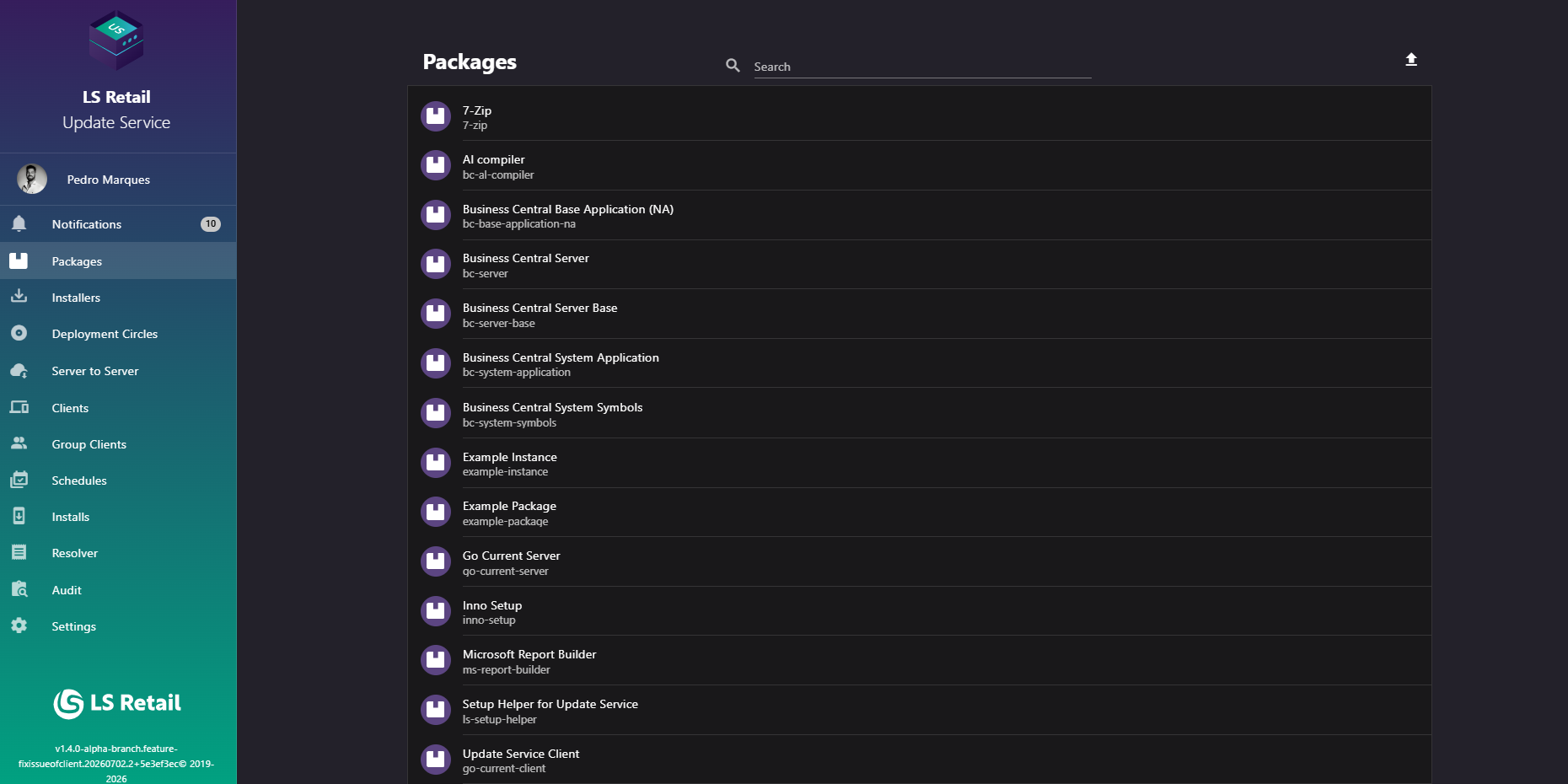This screenshot has width=1568, height=784.
Task: Click Pedro Marques profile avatar
Action: click(32, 179)
